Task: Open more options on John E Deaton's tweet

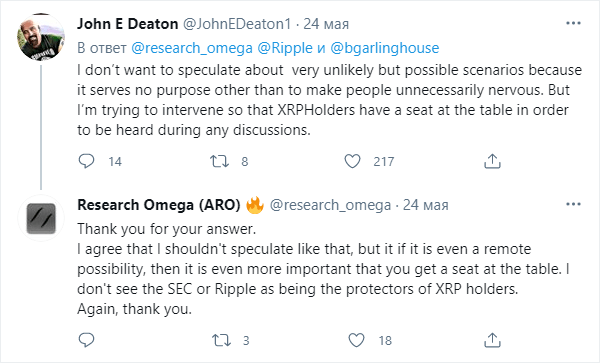Action: [573, 23]
